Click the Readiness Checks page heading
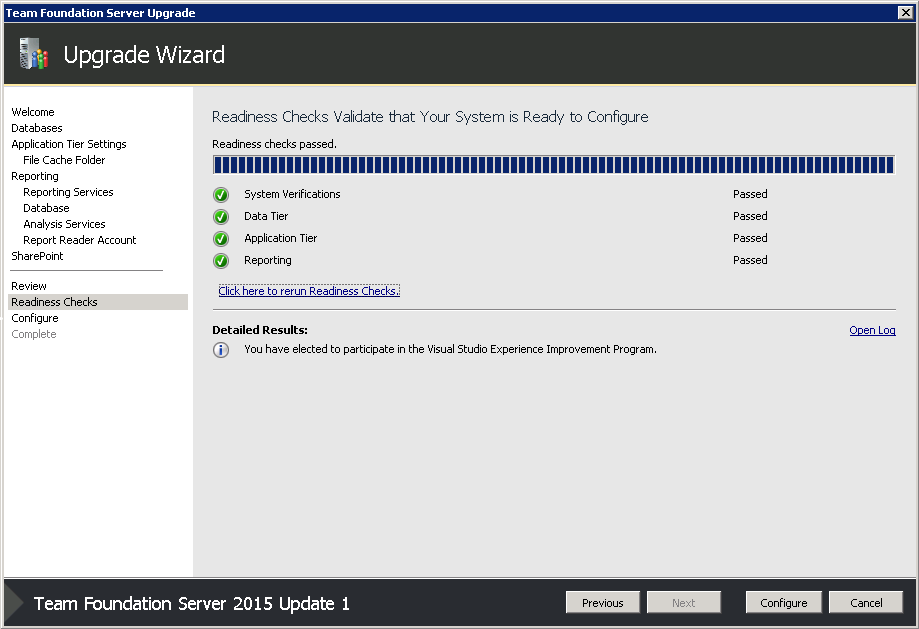Image resolution: width=919 pixels, height=629 pixels. 430,117
